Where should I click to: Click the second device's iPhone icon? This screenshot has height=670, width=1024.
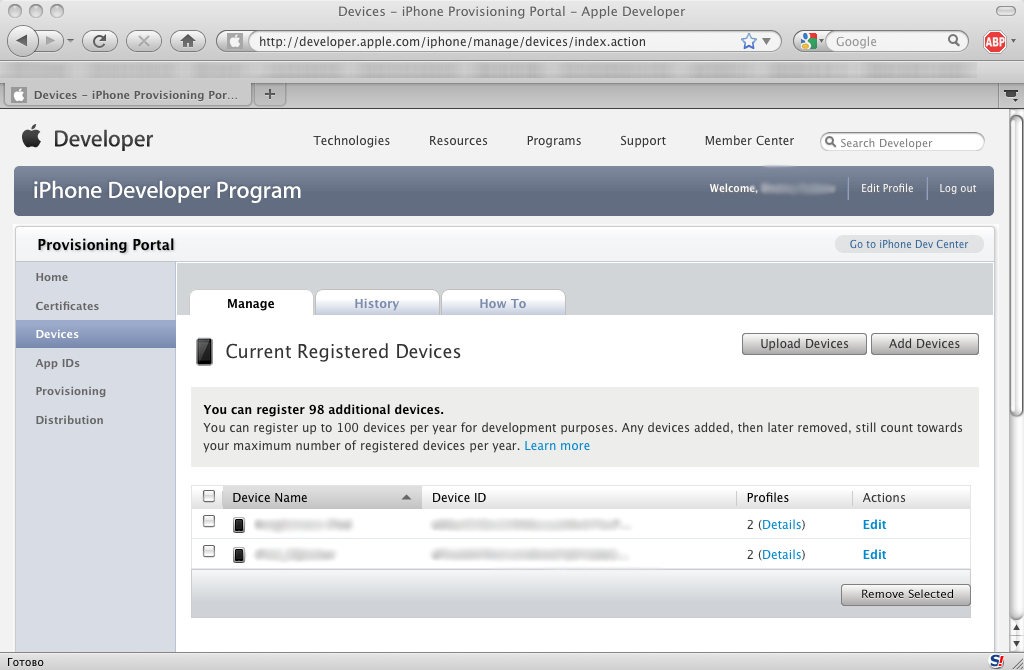pos(239,555)
